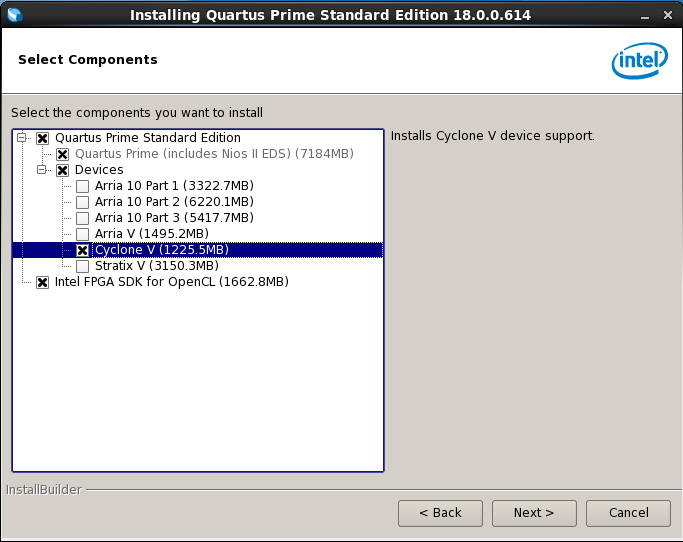
Task: Select 'Arria 10 Part 1 (3322.7MB)' row text
Action: pos(174,186)
